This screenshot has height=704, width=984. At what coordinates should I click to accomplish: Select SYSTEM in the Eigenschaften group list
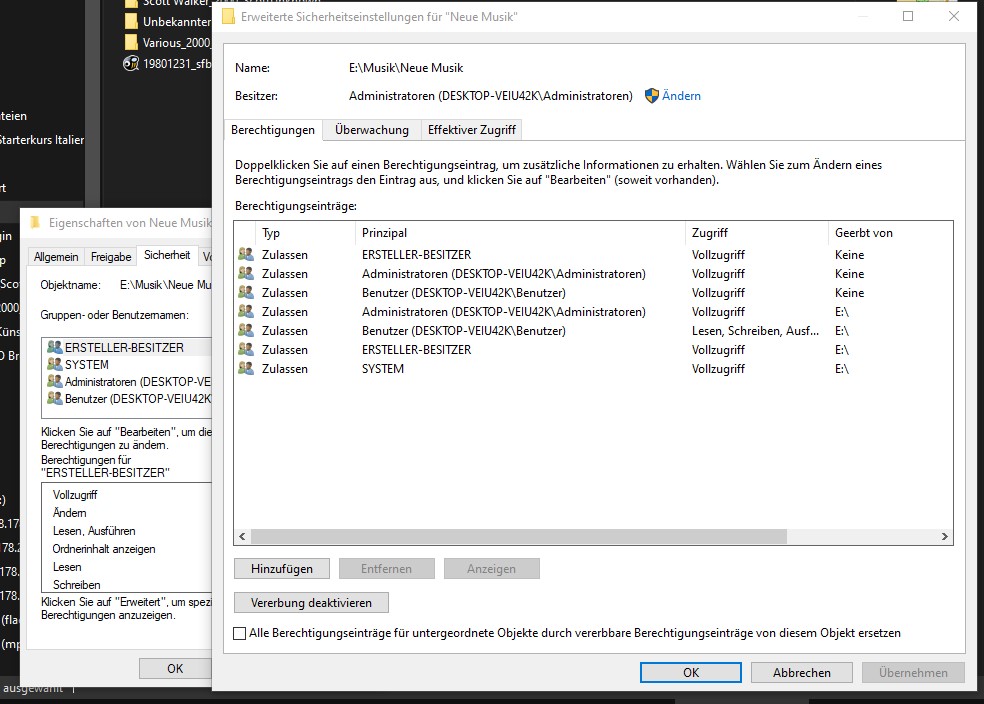[x=87, y=365]
